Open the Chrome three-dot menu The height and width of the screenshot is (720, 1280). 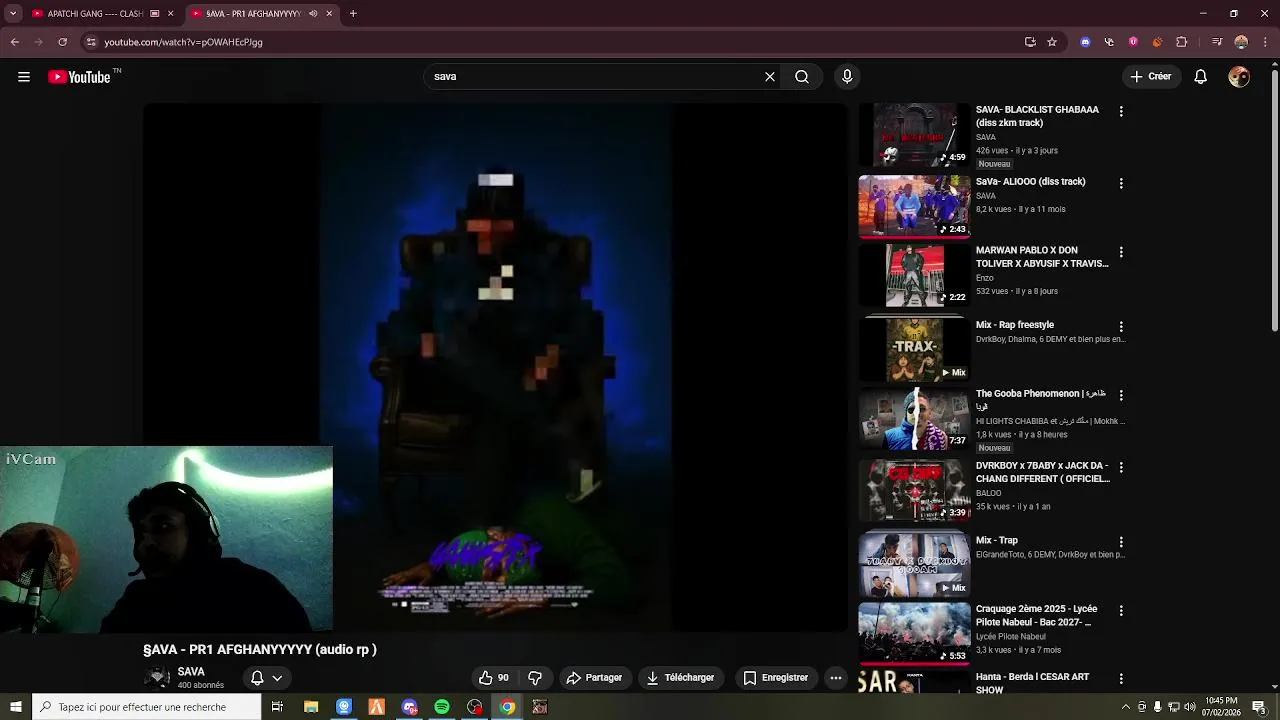[1265, 42]
